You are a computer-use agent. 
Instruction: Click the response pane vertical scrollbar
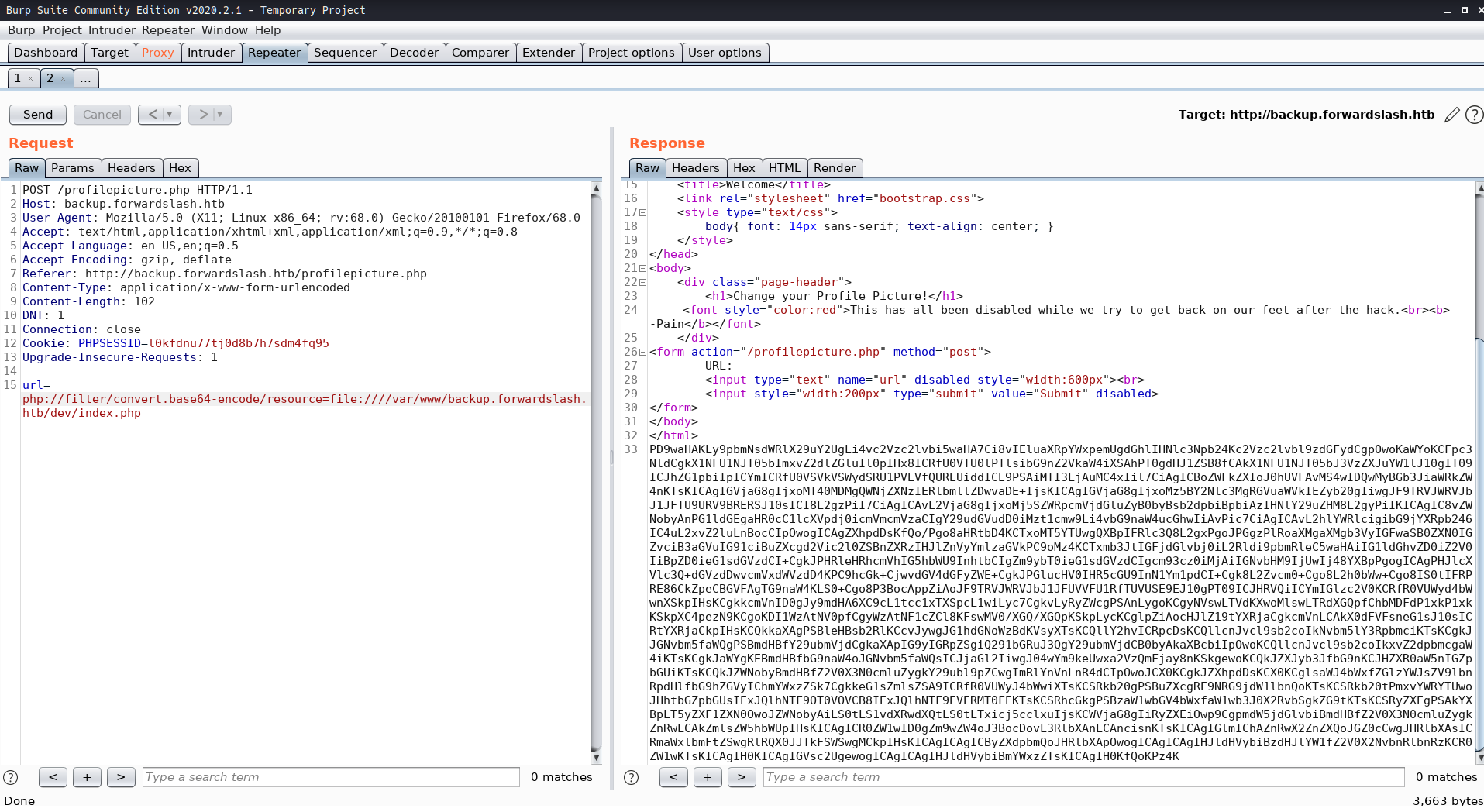(x=1479, y=473)
